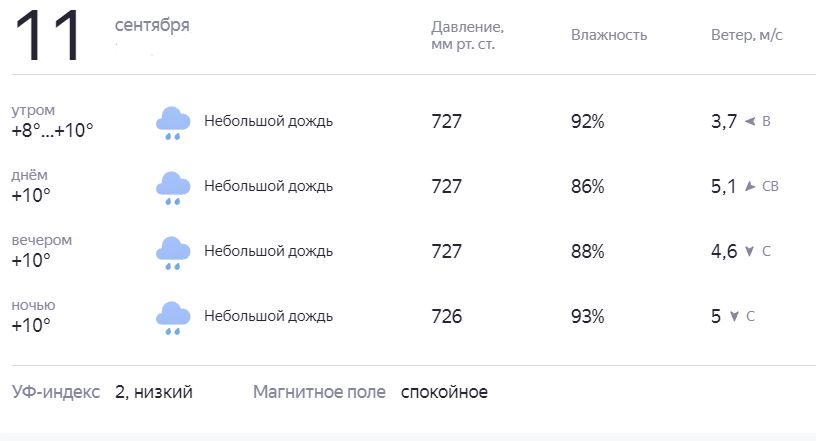Viewport: 816px width, 441px height.
Task: Click the night pressure value 726
Action: pyautogui.click(x=447, y=317)
